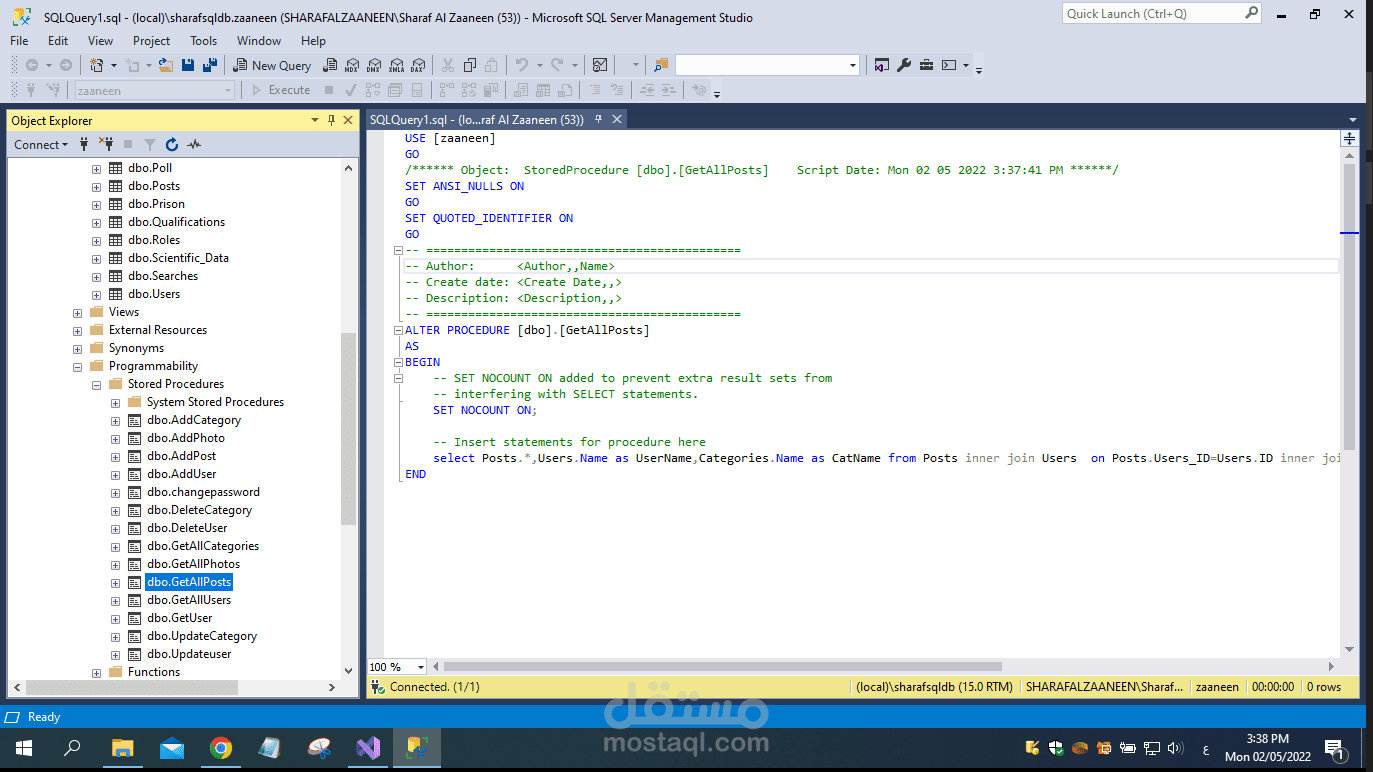This screenshot has height=772, width=1373.
Task: Click the Object Explorer vertical scrollbar
Action: (348, 428)
